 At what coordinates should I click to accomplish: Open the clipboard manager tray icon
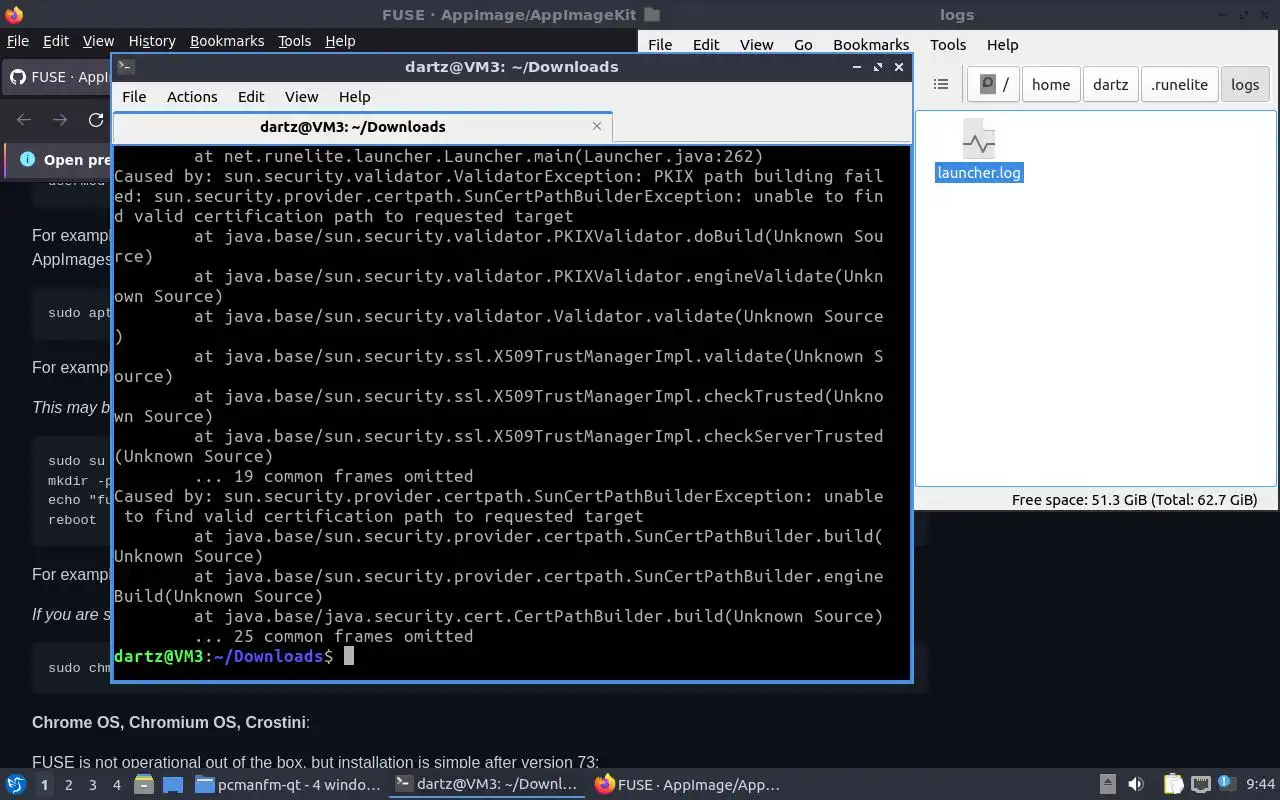(x=1173, y=785)
